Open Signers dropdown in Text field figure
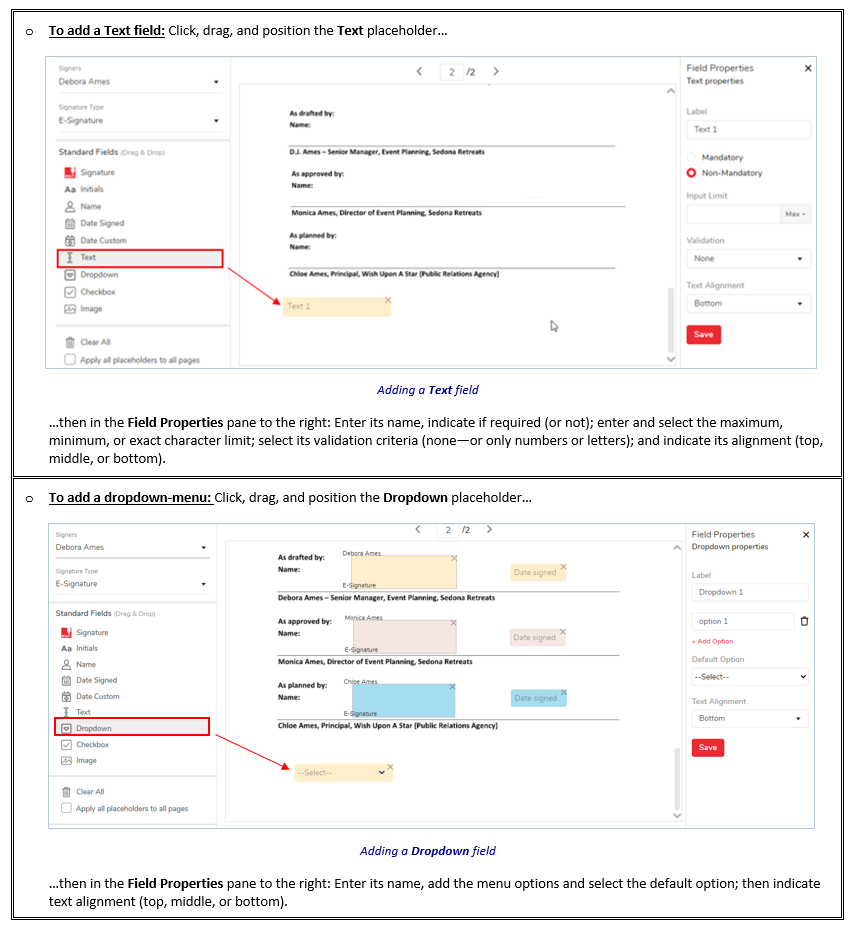Screen dimensions: 852x932 pos(139,82)
